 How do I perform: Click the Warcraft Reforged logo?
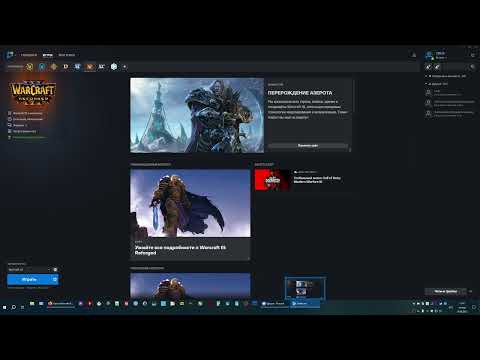pos(33,92)
